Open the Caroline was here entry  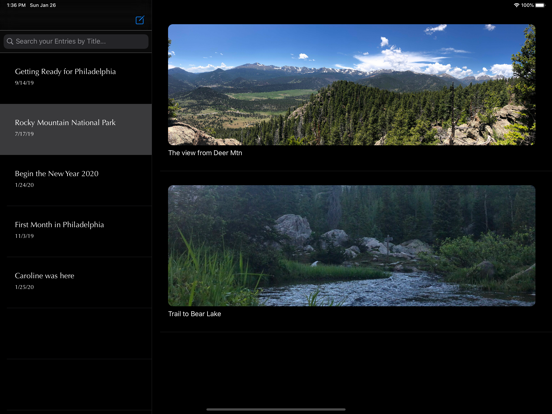76,282
